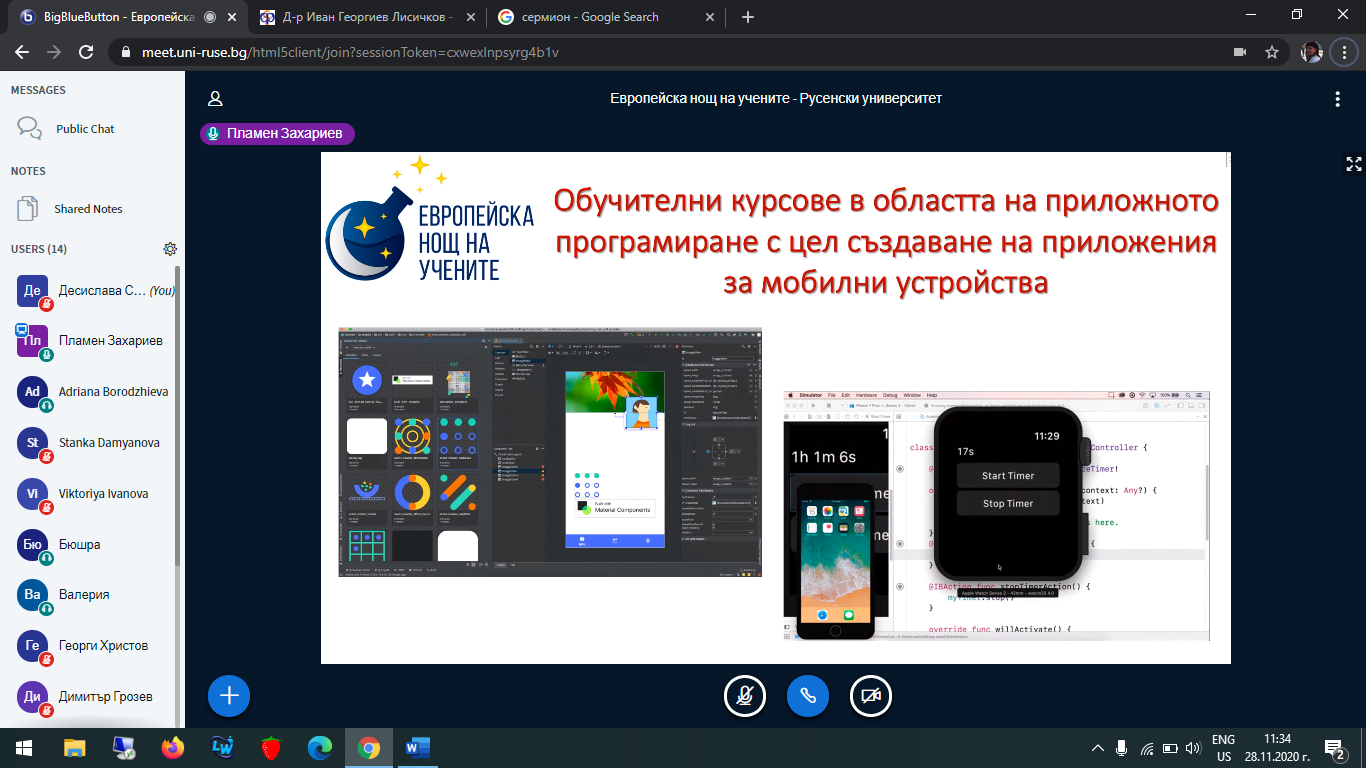Open the users list settings gear
Image resolution: width=1366 pixels, height=768 pixels.
[170, 249]
